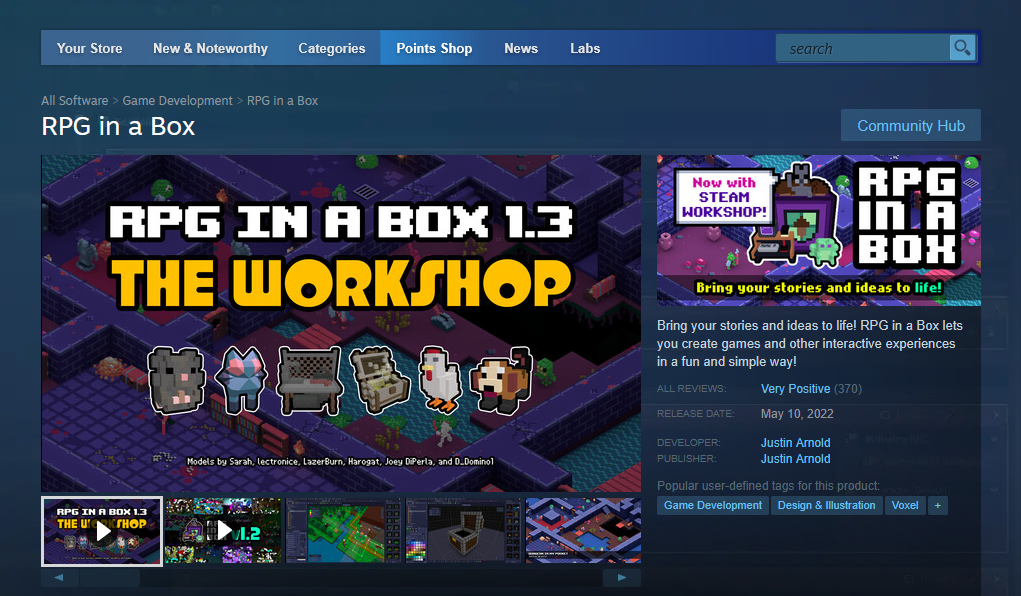Open New & Noteworthy menu
Image resolution: width=1021 pixels, height=596 pixels.
click(210, 48)
